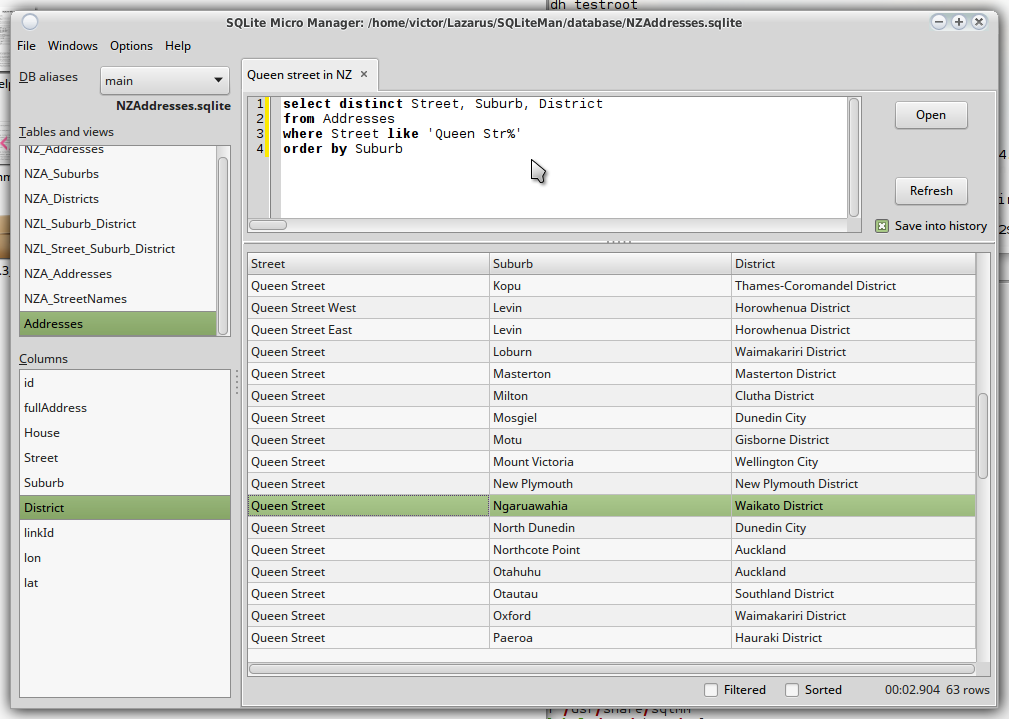The width and height of the screenshot is (1009, 719).
Task: Click the Refresh button
Action: [x=930, y=191]
